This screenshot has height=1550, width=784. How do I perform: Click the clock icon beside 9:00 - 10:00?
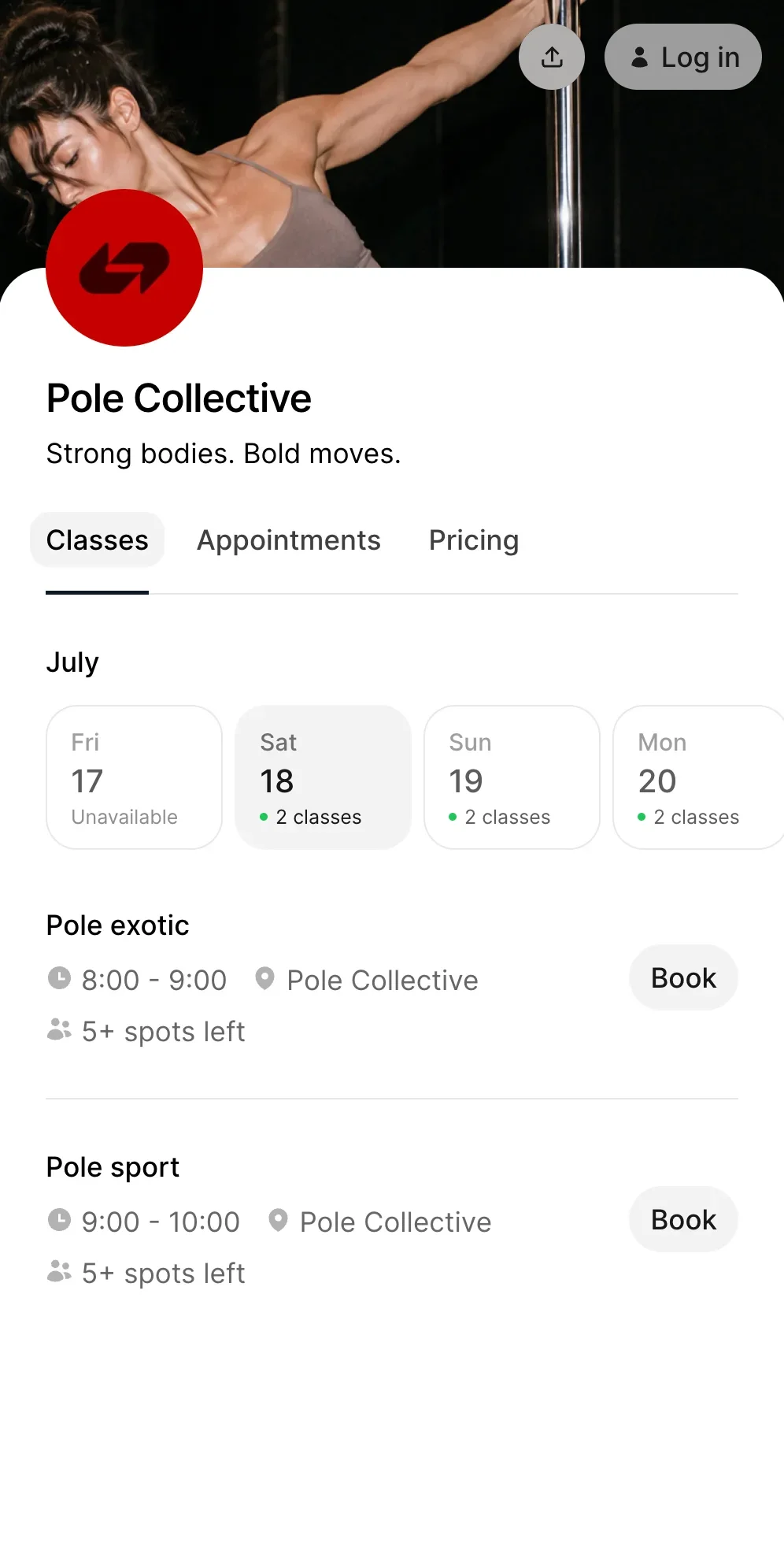click(x=59, y=1220)
